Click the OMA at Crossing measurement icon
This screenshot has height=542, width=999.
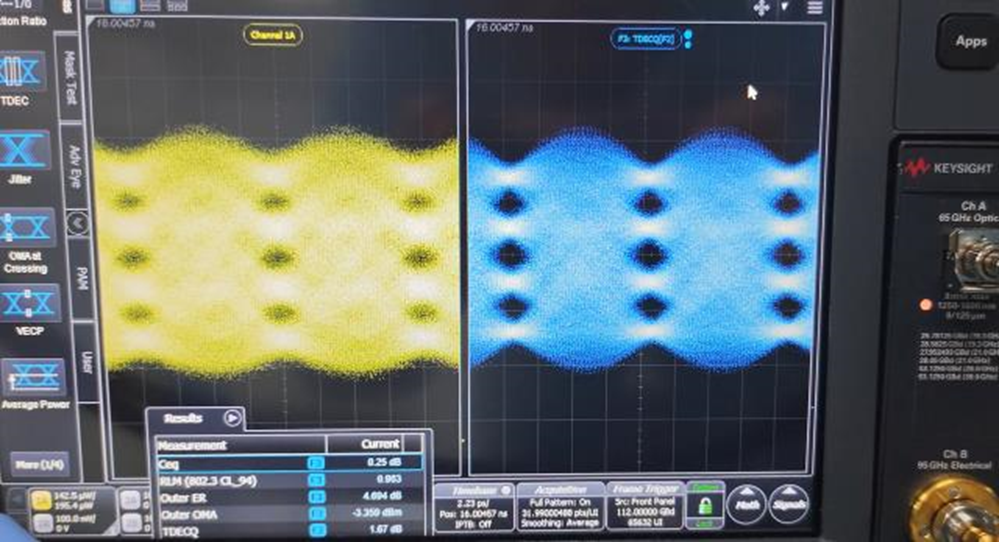pyautogui.click(x=25, y=230)
